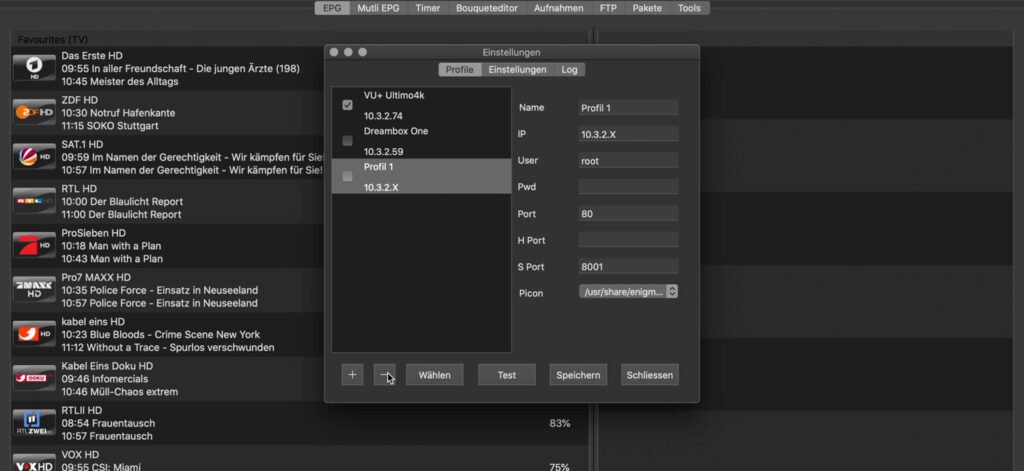
Task: Open the Picon path dropdown
Action: [628, 292]
